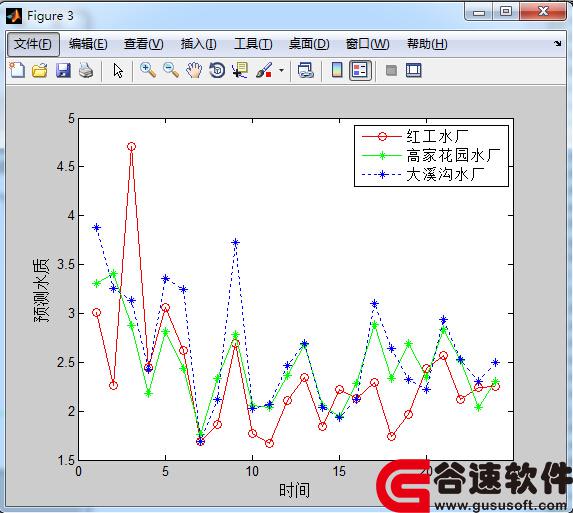Image resolution: width=573 pixels, height=513 pixels.
Task: Open a file using the folder icon
Action: coord(40,70)
